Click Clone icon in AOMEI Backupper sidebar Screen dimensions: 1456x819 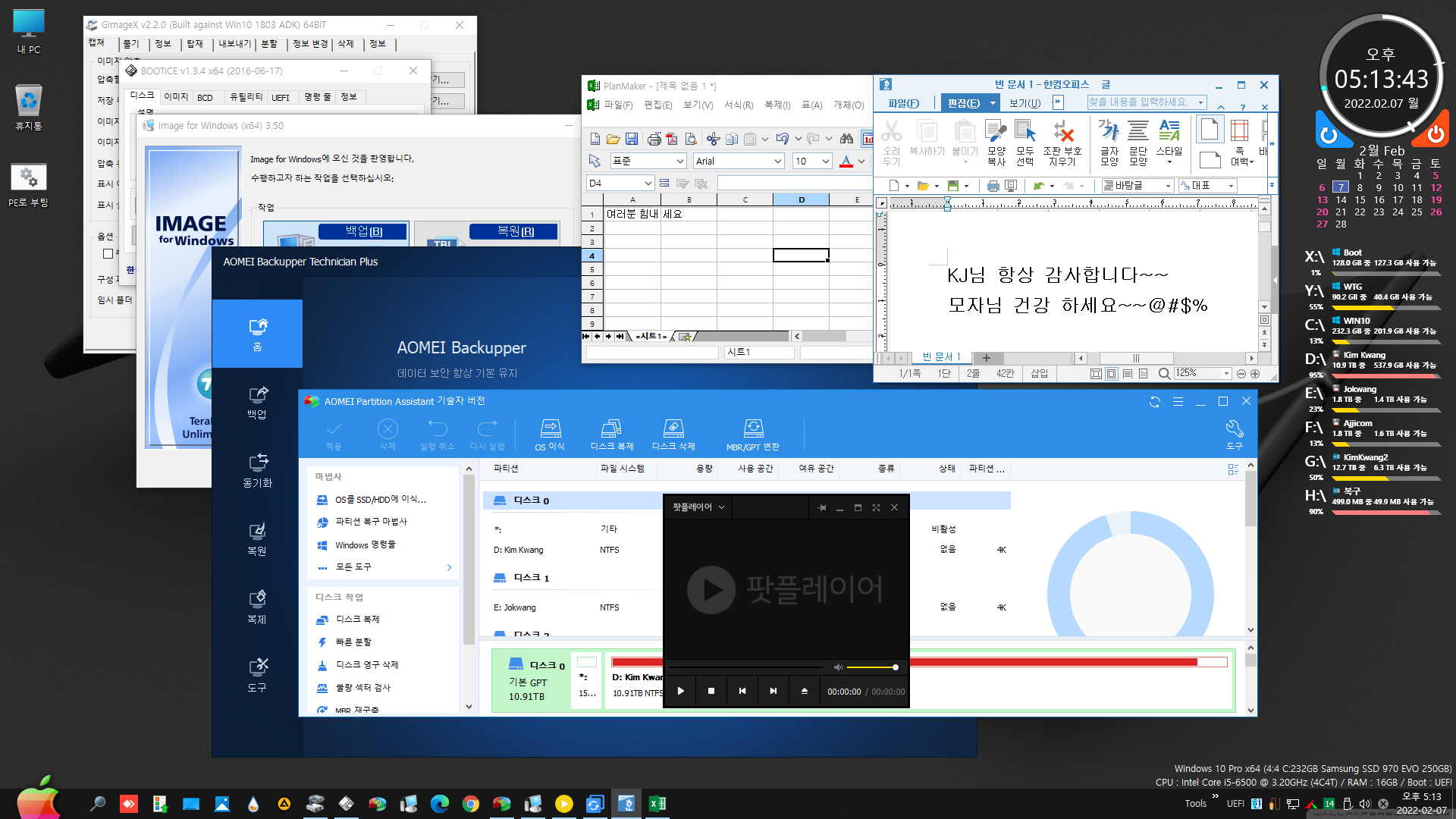click(257, 607)
